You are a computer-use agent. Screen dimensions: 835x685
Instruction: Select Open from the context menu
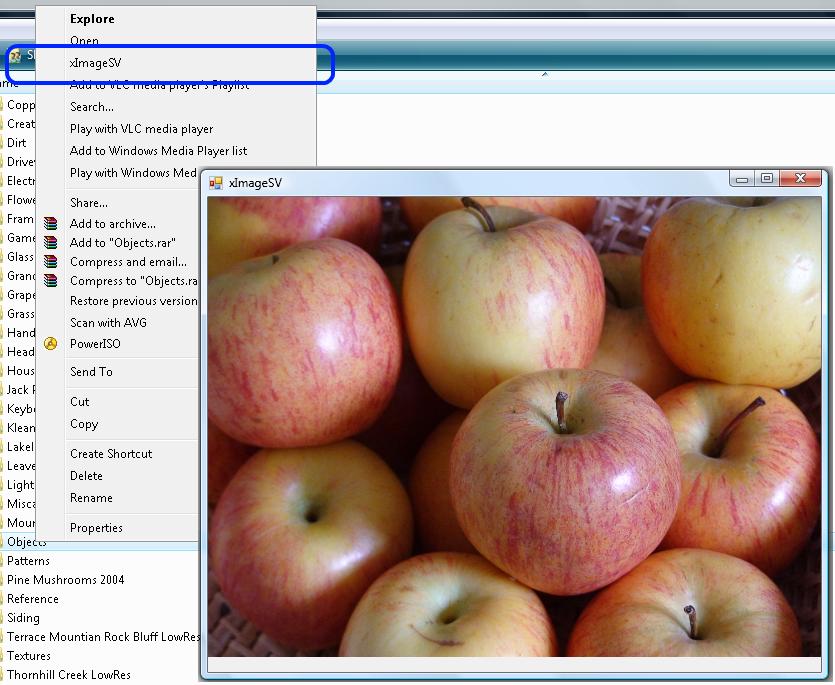coord(84,40)
